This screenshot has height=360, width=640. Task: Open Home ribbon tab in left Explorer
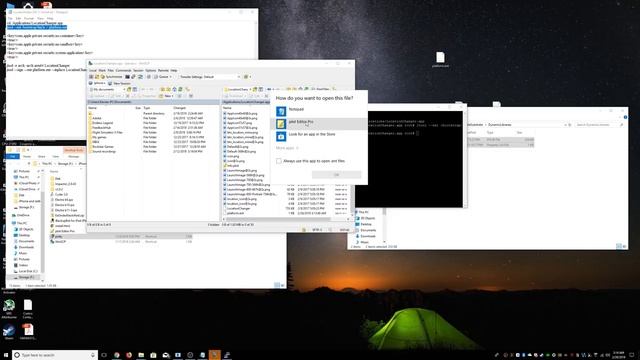pos(27,156)
